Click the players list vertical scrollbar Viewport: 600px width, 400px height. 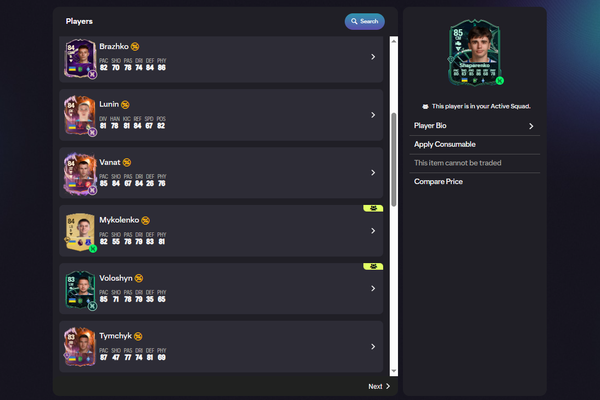393,120
